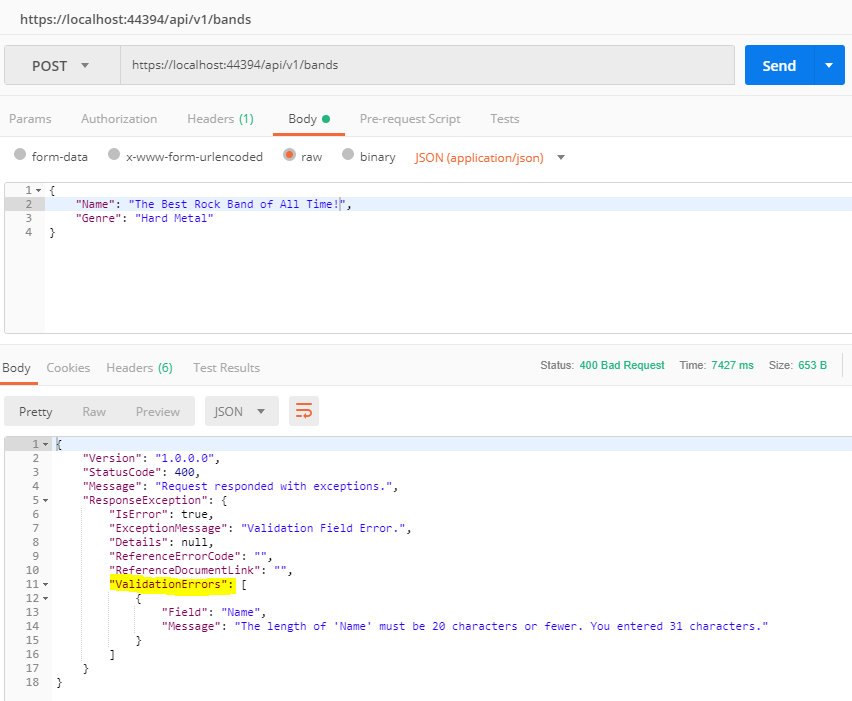Click the Send button
Screen dimensions: 852x701
779,65
